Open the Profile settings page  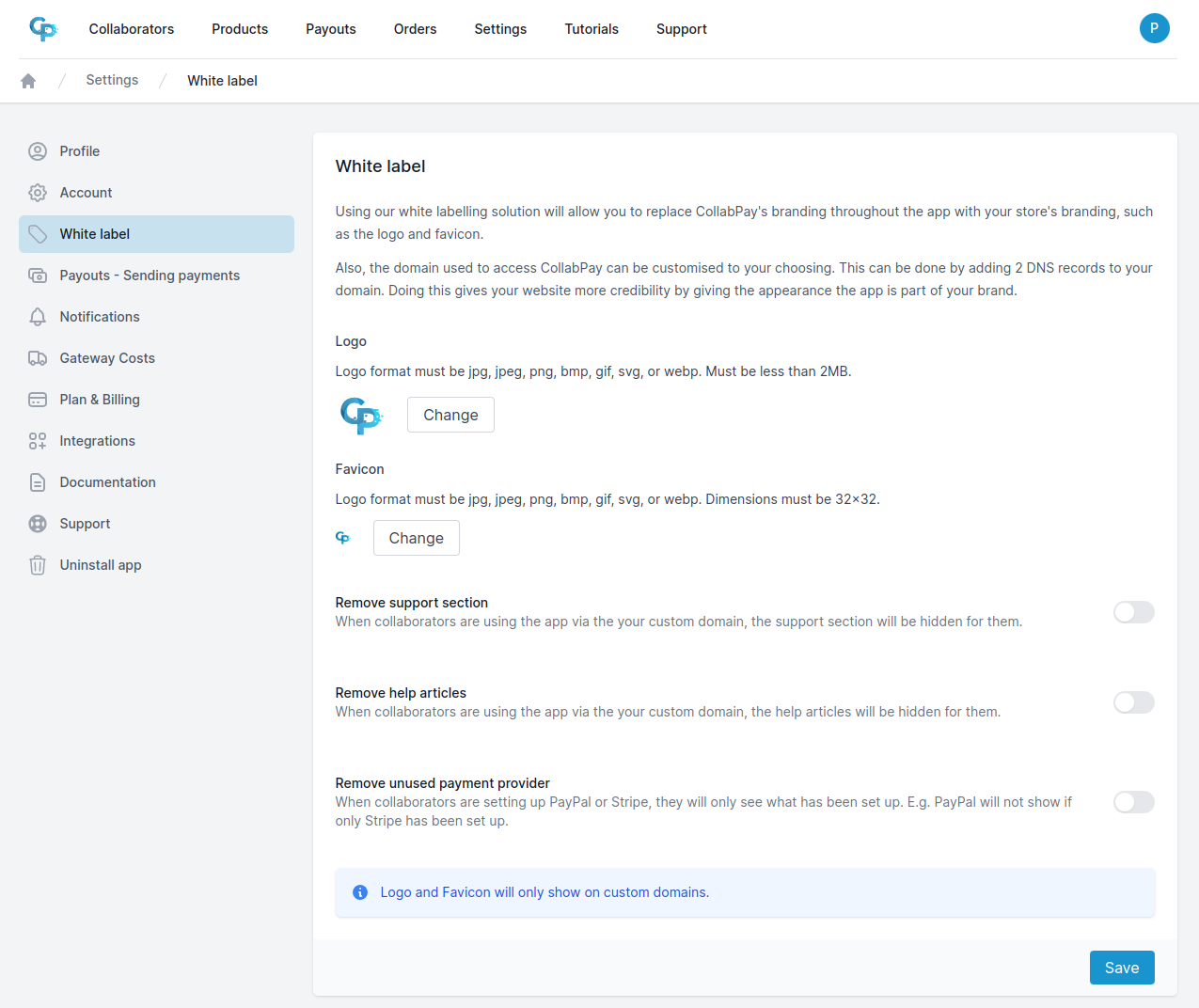(156, 151)
